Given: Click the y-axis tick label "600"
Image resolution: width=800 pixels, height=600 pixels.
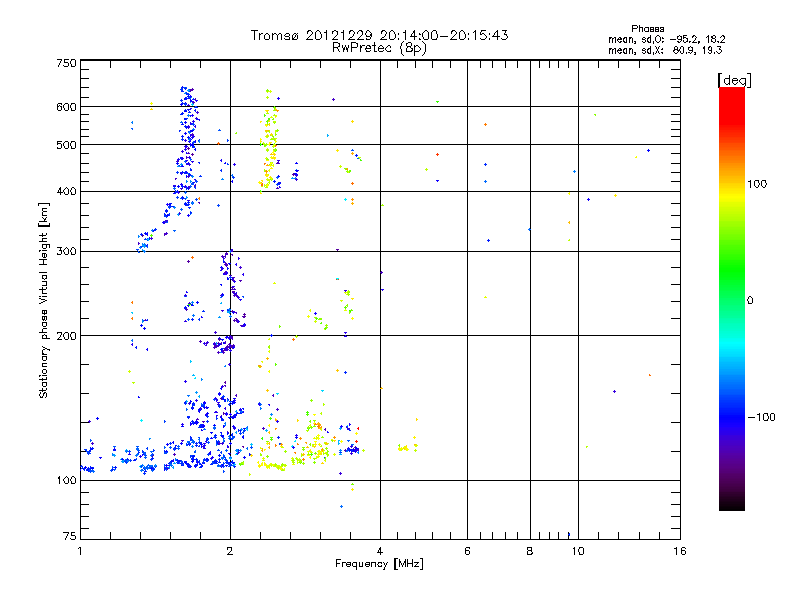Looking at the screenshot, I should click(66, 107).
